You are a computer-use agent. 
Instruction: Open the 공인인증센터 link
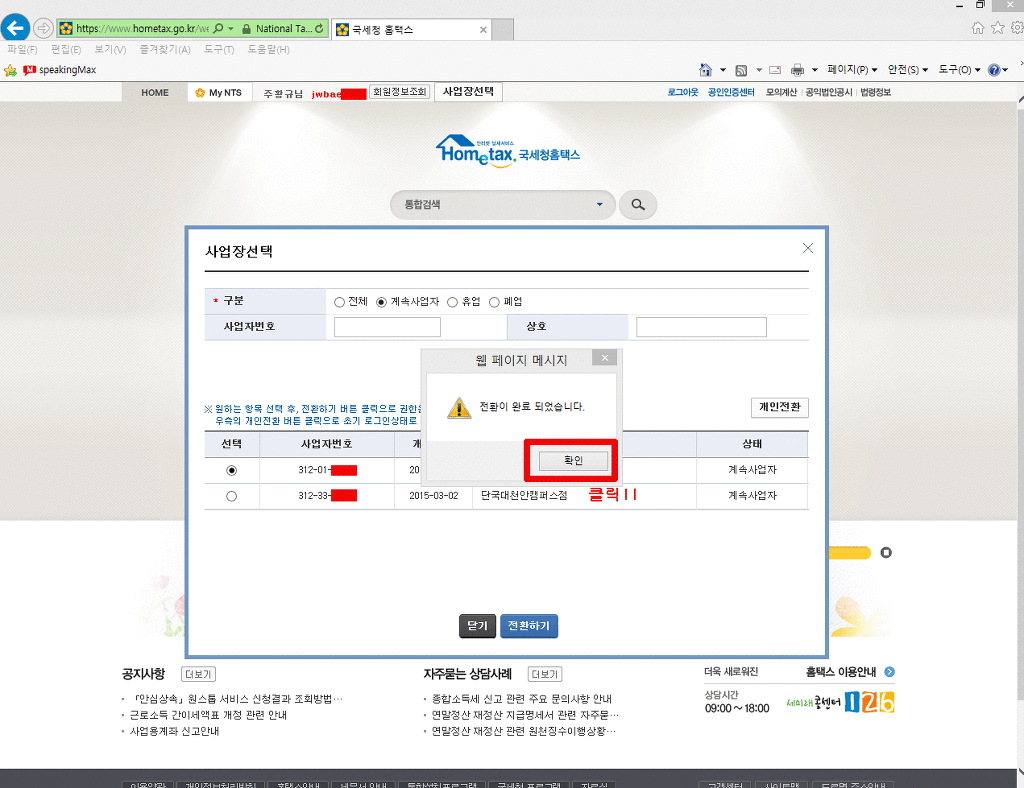point(731,93)
